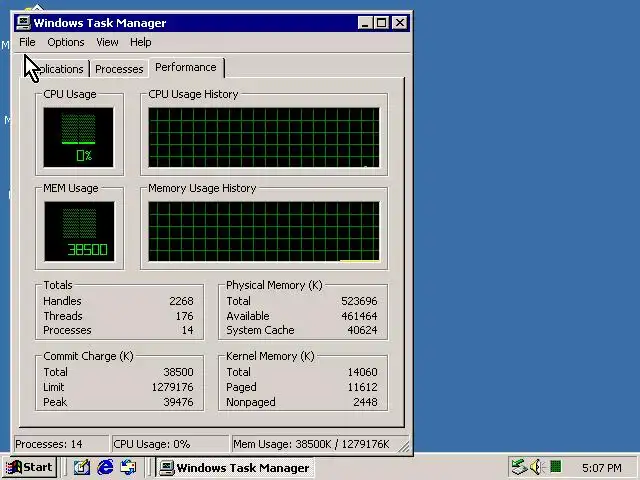The width and height of the screenshot is (640, 480).
Task: Click the Available value 461464
Action: 359,316
